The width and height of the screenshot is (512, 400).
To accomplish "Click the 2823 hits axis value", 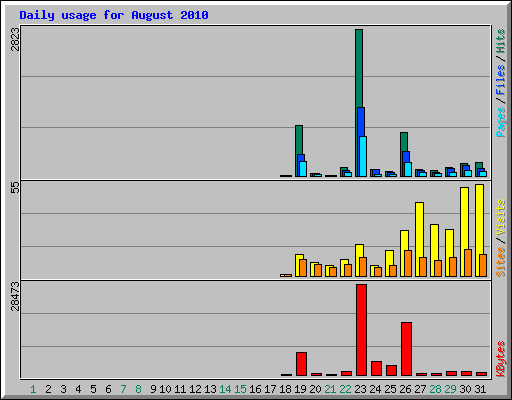I will tap(15, 39).
